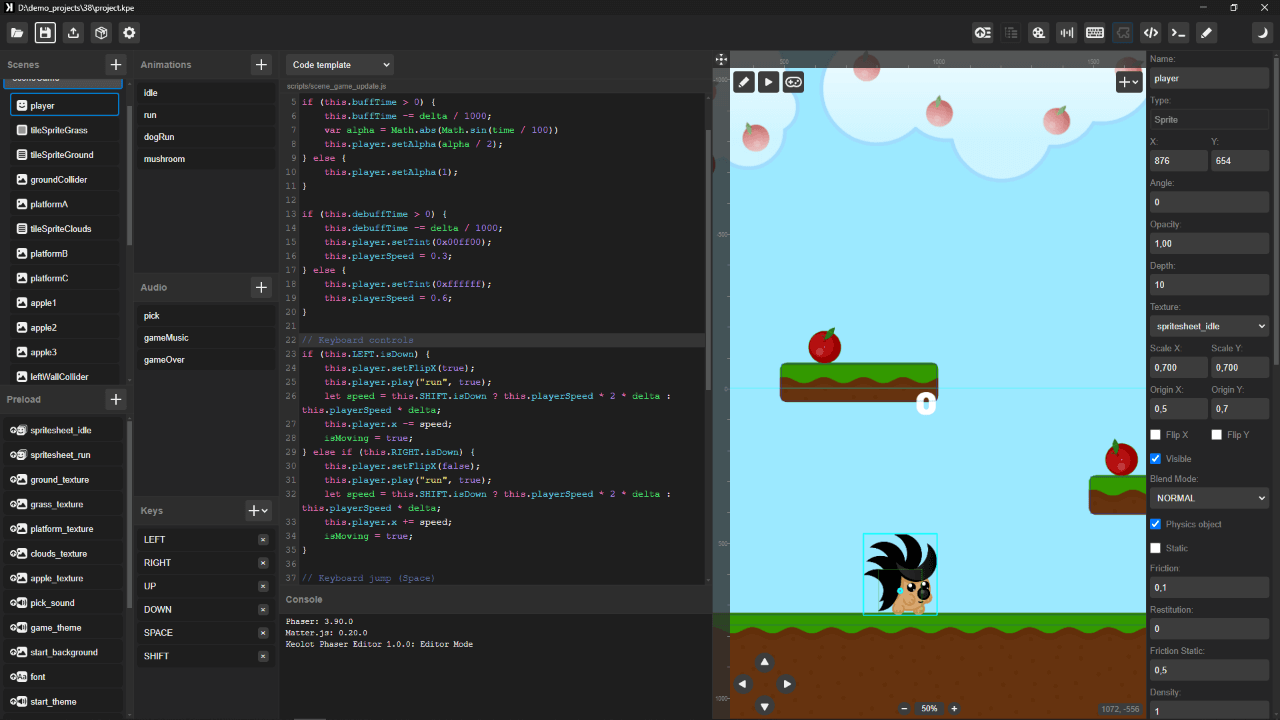The width and height of the screenshot is (1280, 720).
Task: Remove the SPACE key entry
Action: [x=263, y=633]
